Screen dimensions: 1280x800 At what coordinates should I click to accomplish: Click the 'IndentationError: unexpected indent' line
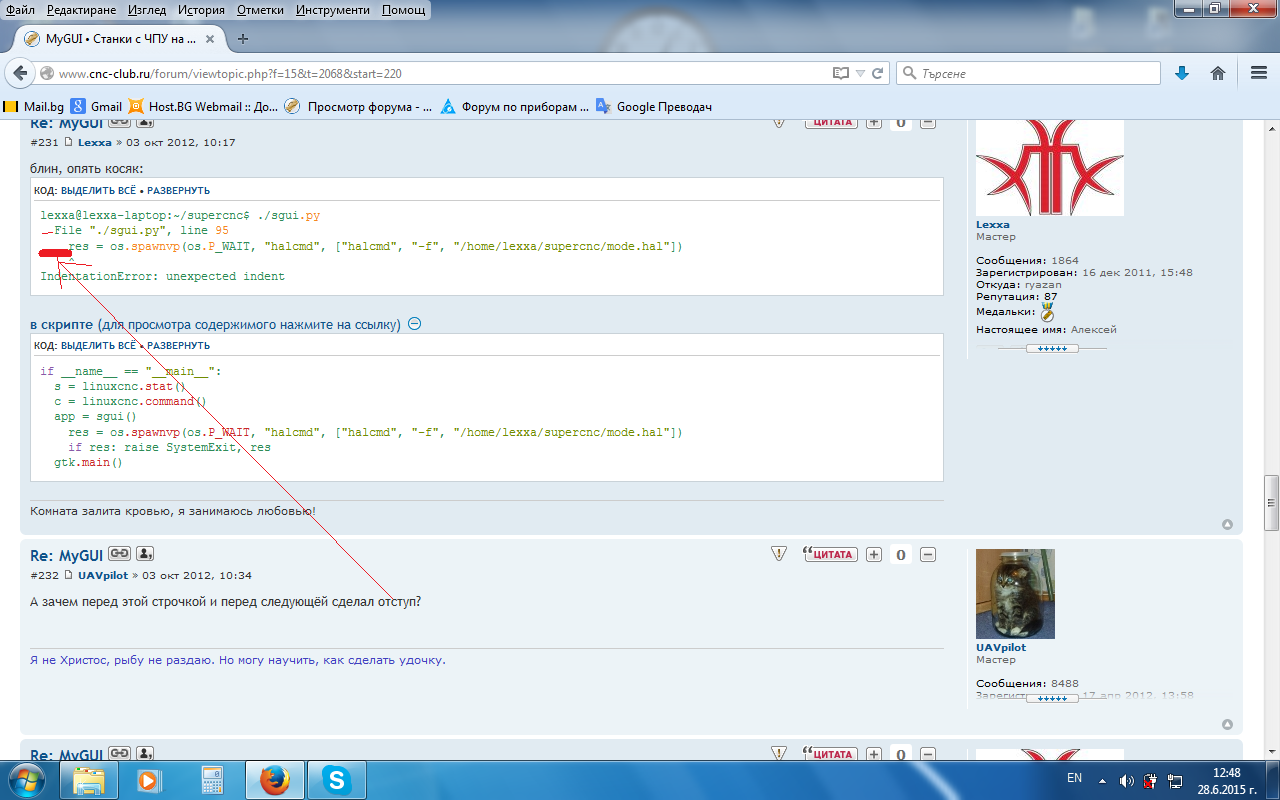point(163,276)
